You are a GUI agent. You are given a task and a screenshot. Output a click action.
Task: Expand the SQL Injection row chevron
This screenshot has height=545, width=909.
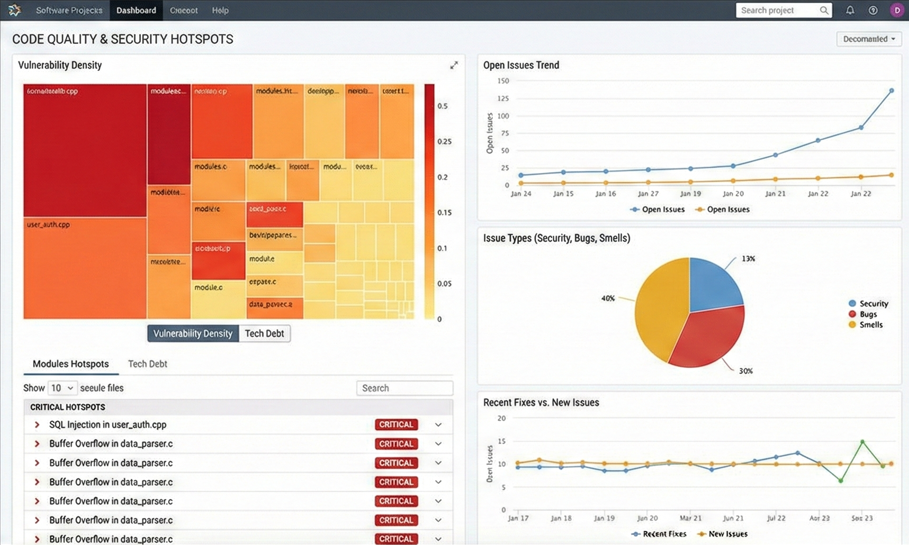point(438,425)
